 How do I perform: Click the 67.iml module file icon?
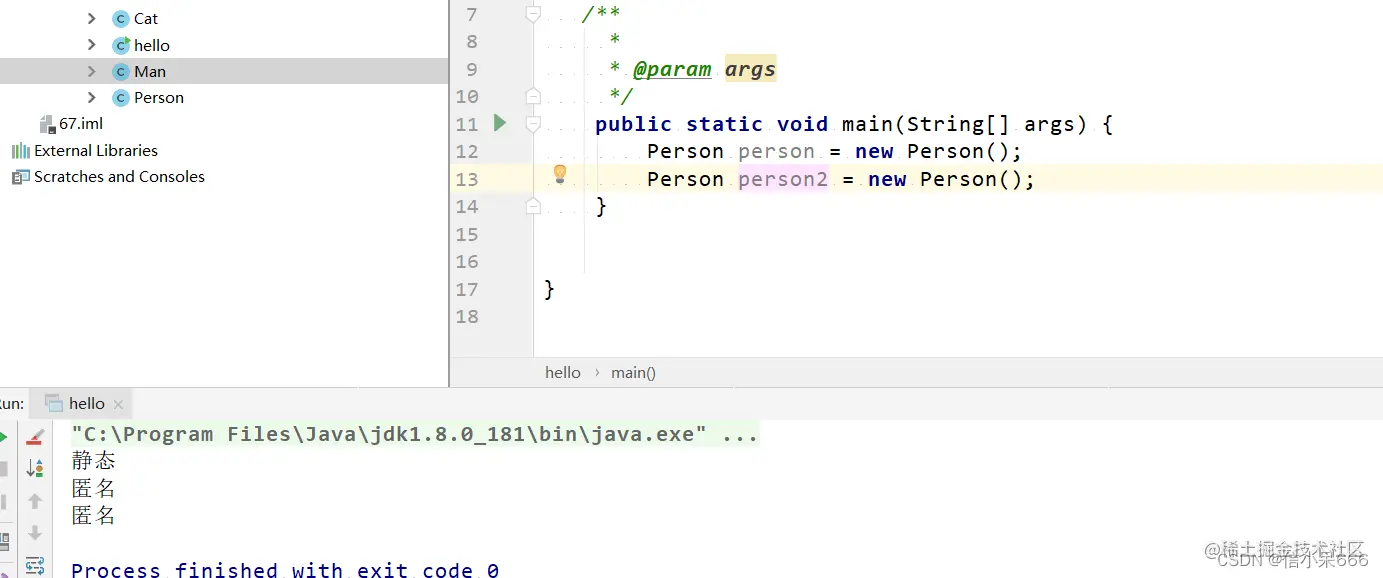(47, 124)
